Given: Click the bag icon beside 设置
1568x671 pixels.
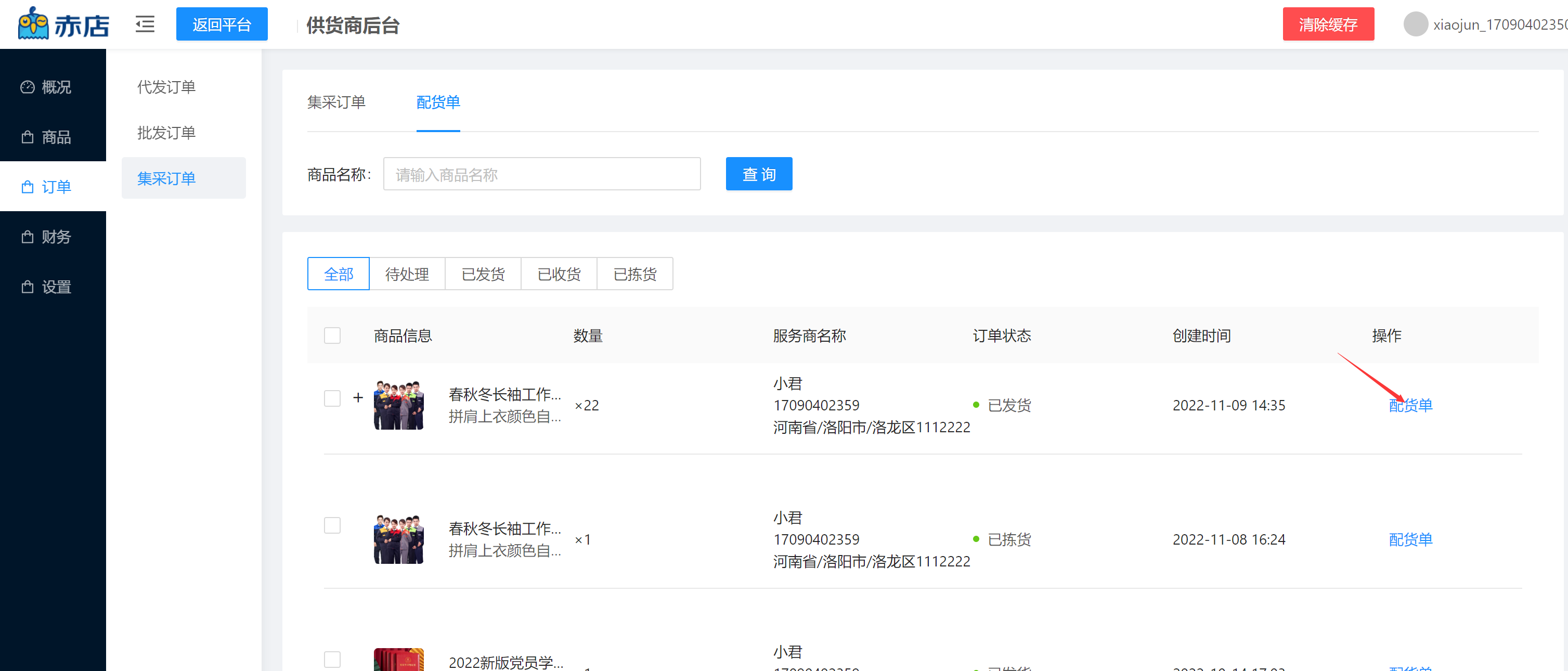Looking at the screenshot, I should click(x=28, y=287).
